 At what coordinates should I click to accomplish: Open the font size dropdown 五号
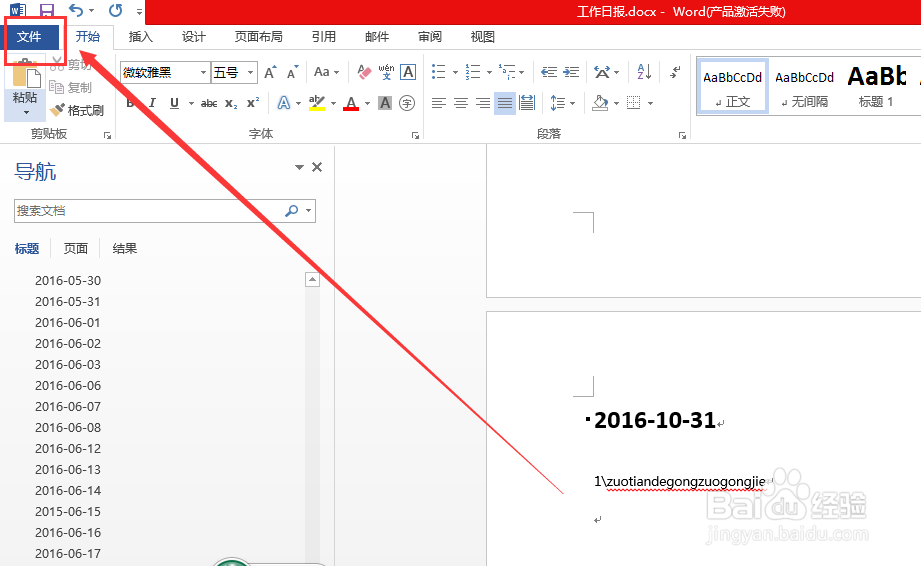click(x=250, y=72)
